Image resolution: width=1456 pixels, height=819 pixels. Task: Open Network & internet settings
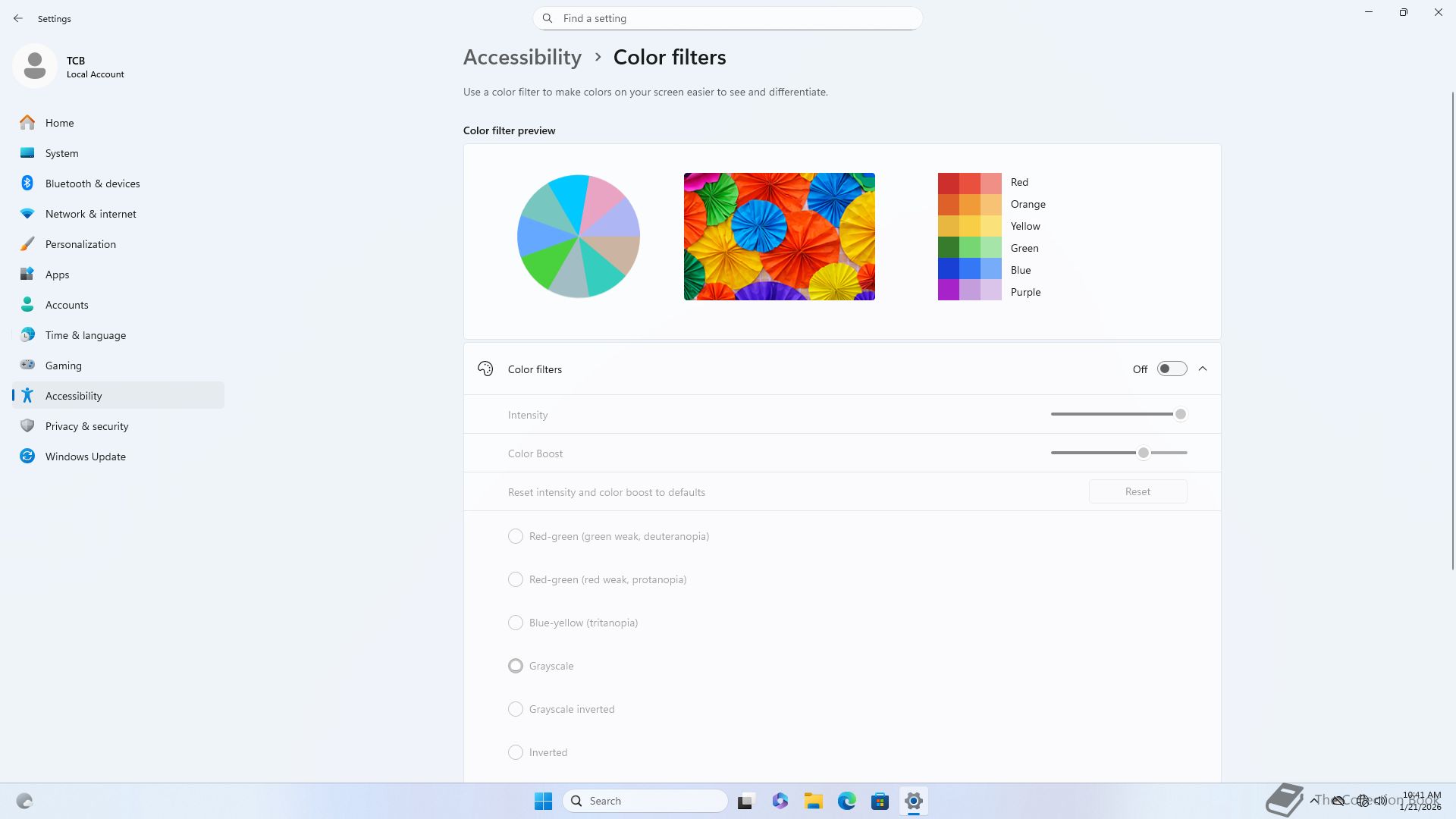pos(90,214)
